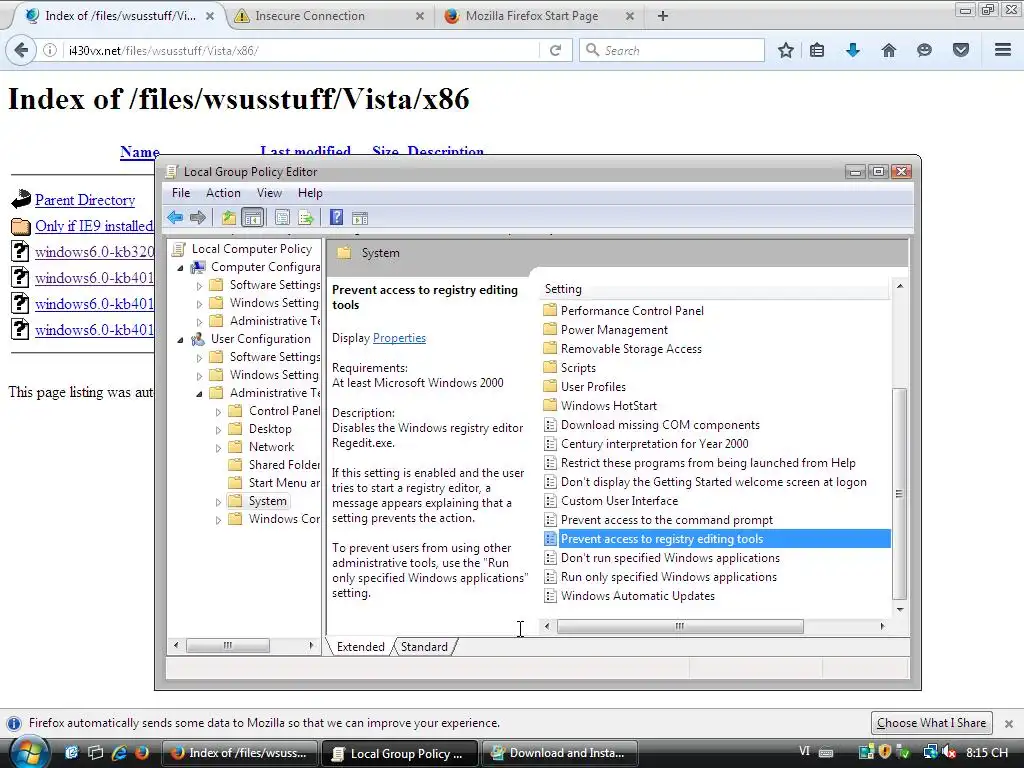Click the Export List toolbar icon
Image resolution: width=1024 pixels, height=768 pixels.
306,217
